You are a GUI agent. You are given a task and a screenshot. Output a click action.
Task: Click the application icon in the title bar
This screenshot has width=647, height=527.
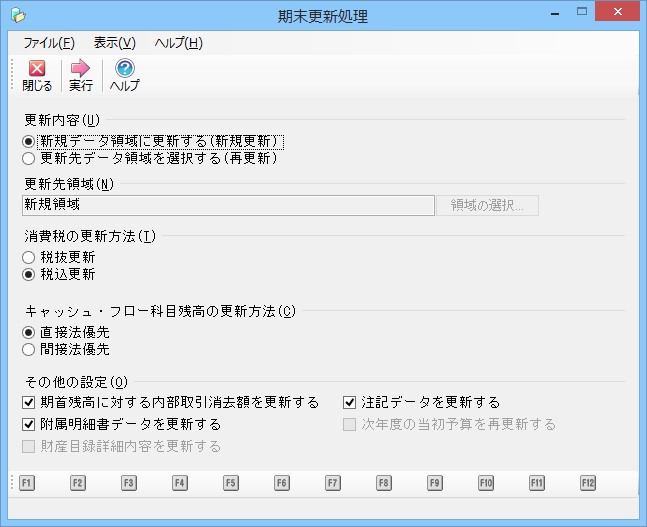[x=17, y=15]
